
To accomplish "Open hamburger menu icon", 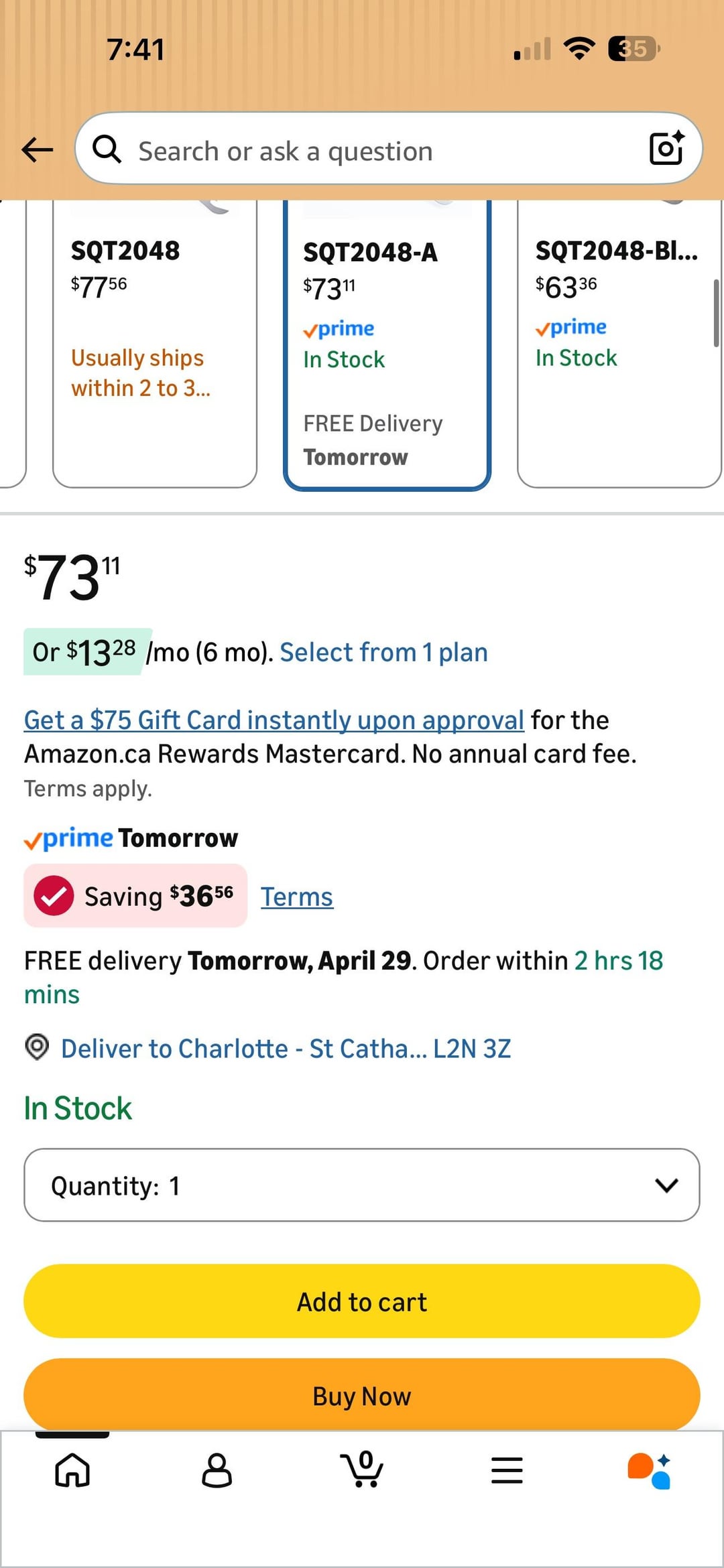I will pos(507,1471).
